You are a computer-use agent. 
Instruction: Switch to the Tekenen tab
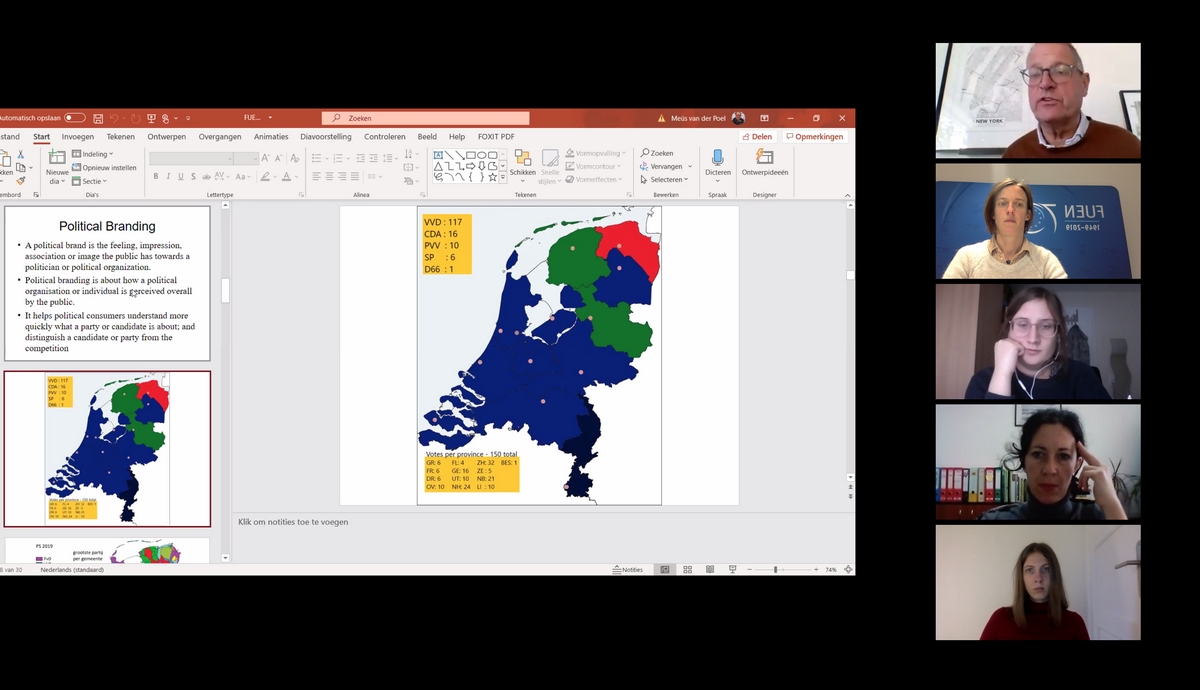[x=121, y=137]
